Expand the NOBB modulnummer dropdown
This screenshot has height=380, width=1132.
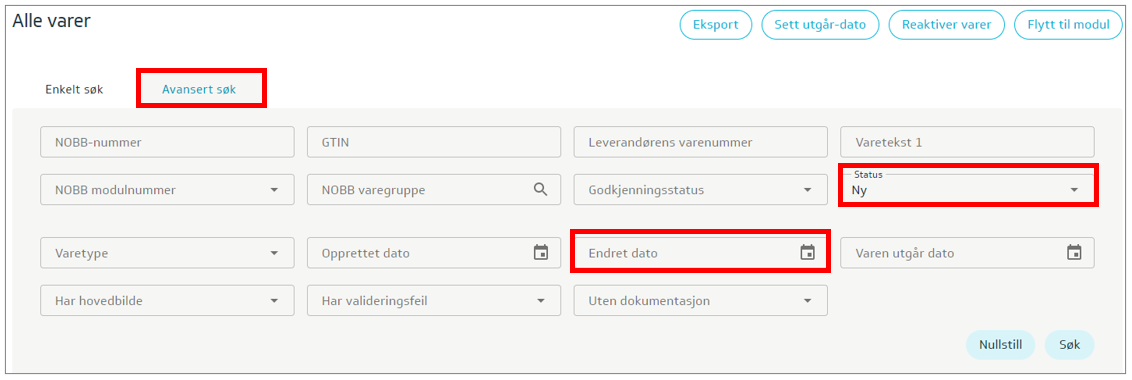click(167, 190)
